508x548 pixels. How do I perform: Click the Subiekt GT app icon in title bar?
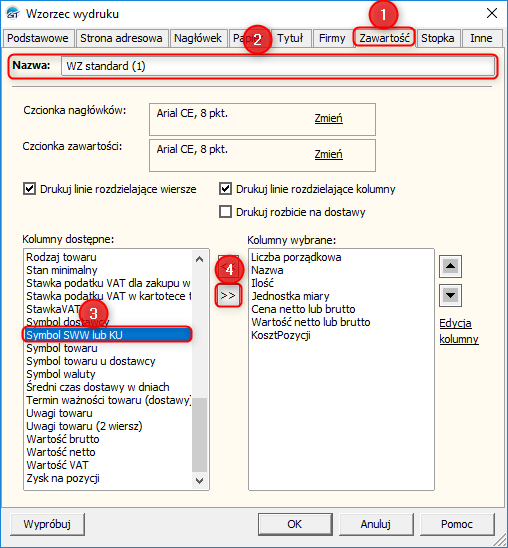click(x=13, y=13)
